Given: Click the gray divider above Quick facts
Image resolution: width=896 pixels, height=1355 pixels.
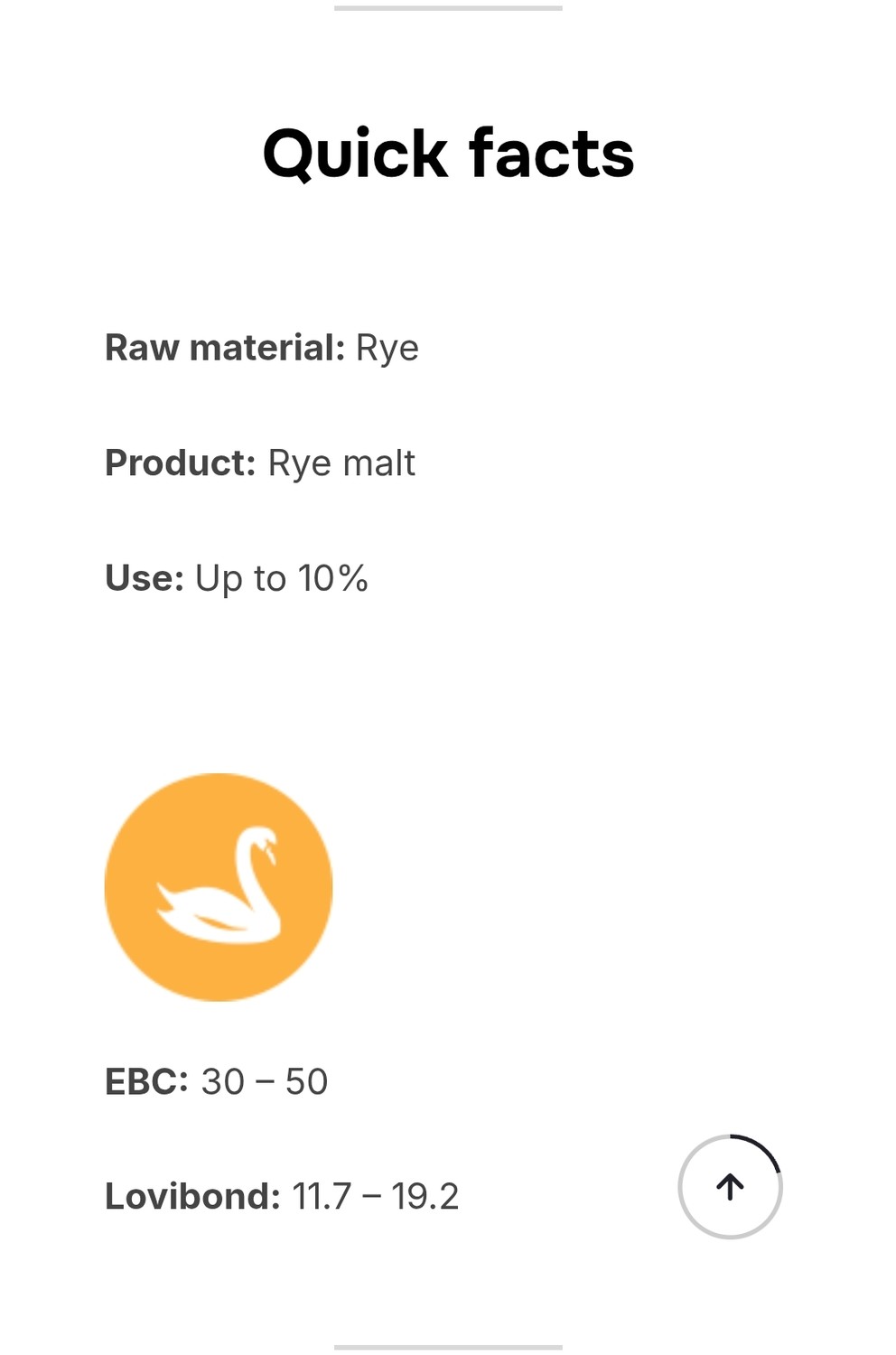Looking at the screenshot, I should point(448,8).
